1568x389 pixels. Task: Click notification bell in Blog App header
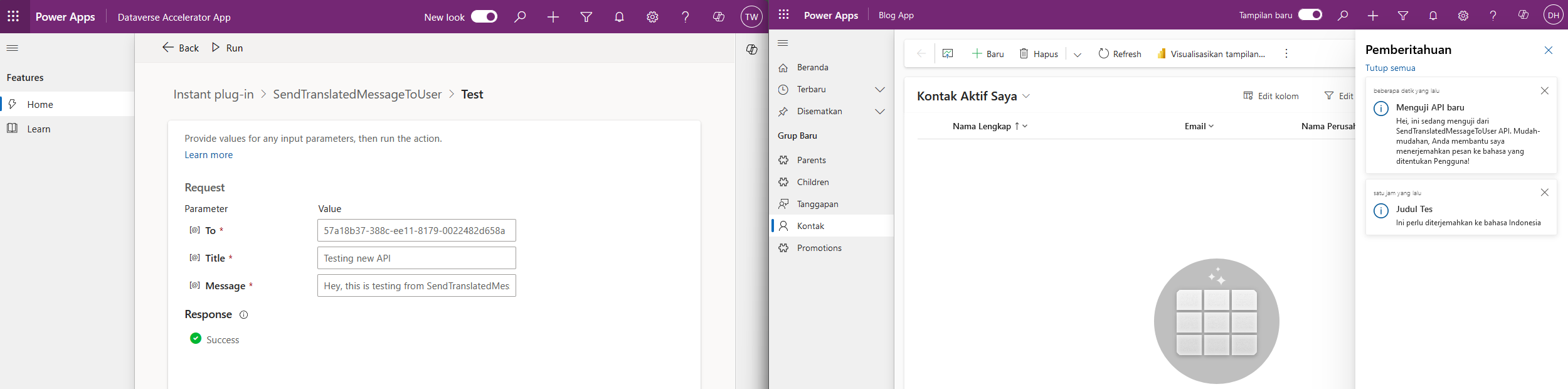pos(1433,15)
